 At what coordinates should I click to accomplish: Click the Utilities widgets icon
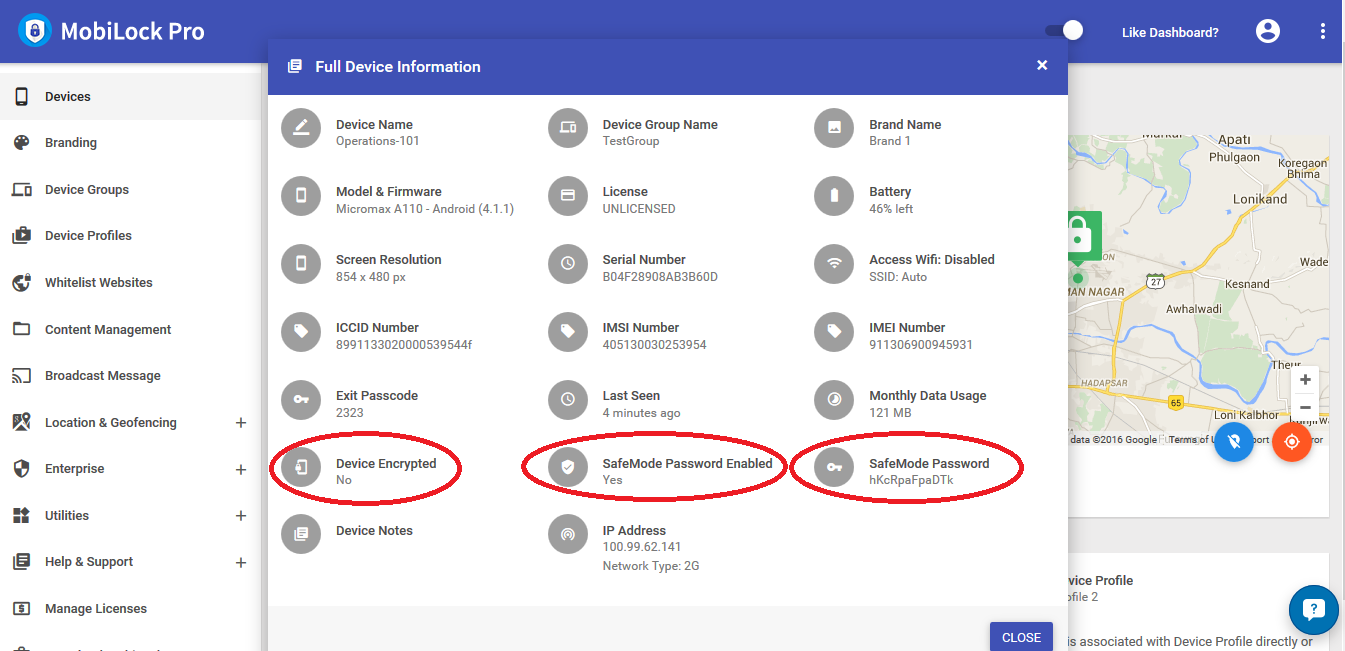click(x=21, y=516)
